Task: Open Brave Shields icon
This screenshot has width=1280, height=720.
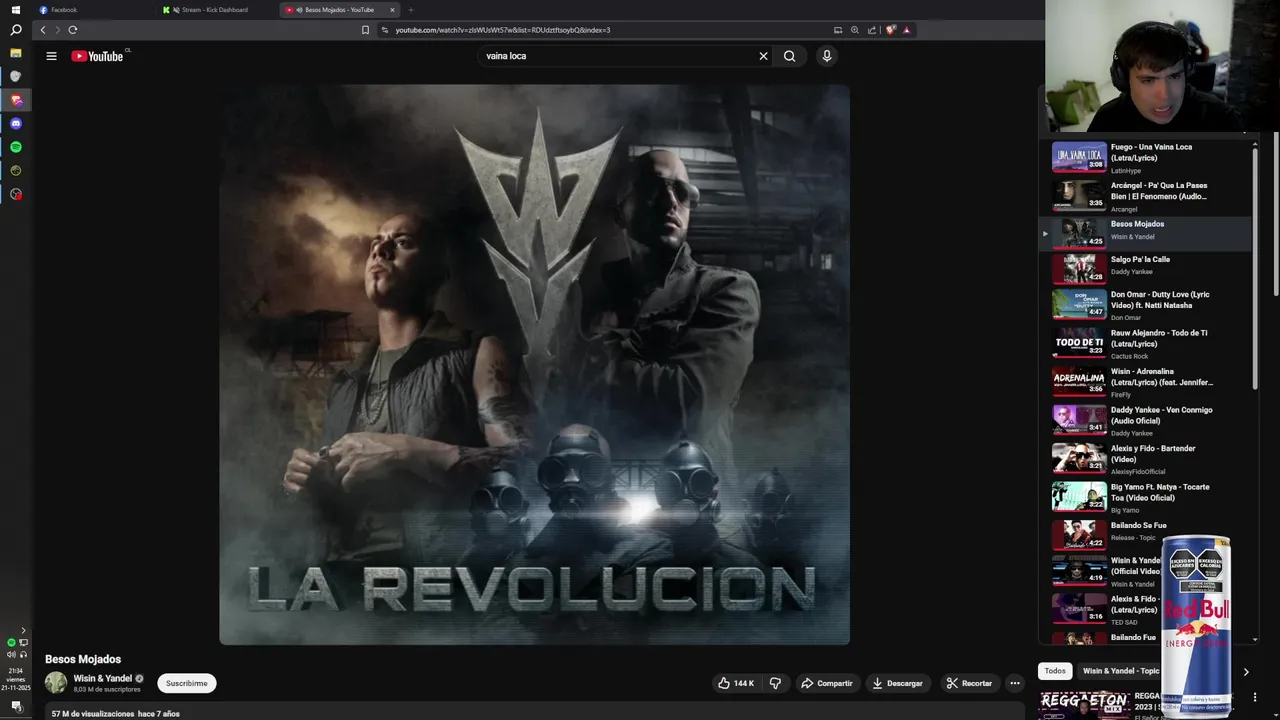Action: tap(890, 30)
